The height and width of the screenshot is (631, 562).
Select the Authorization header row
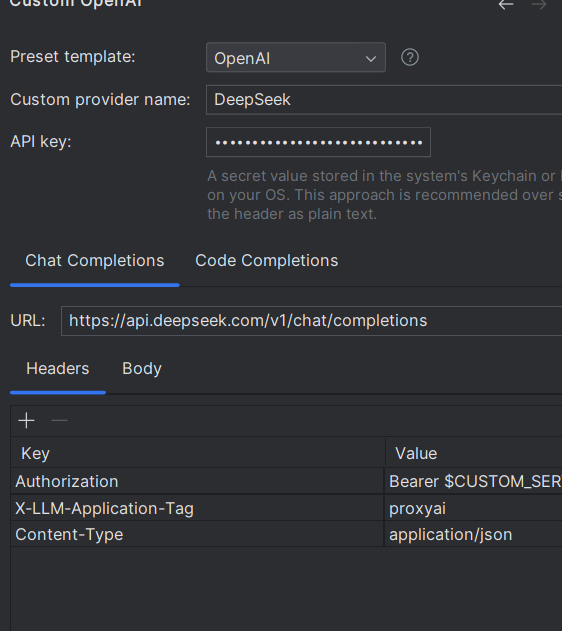tap(286, 481)
